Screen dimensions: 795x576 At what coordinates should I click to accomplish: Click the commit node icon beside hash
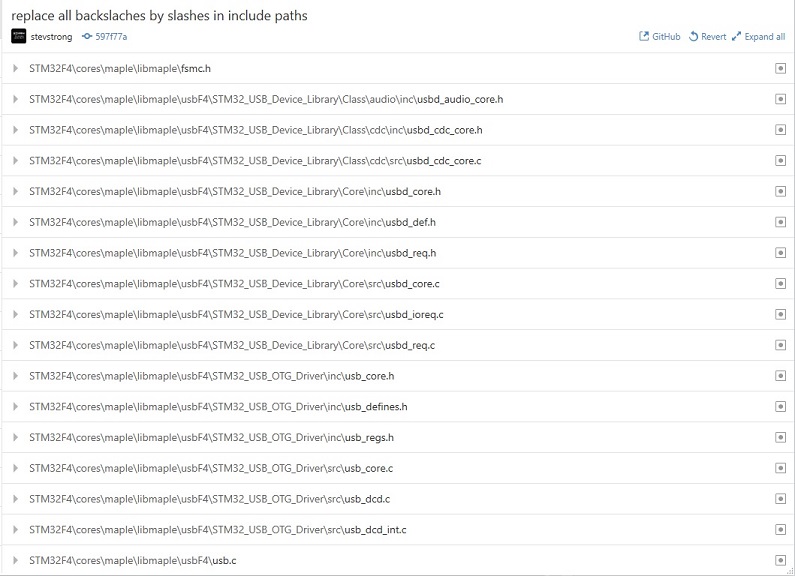point(87,37)
